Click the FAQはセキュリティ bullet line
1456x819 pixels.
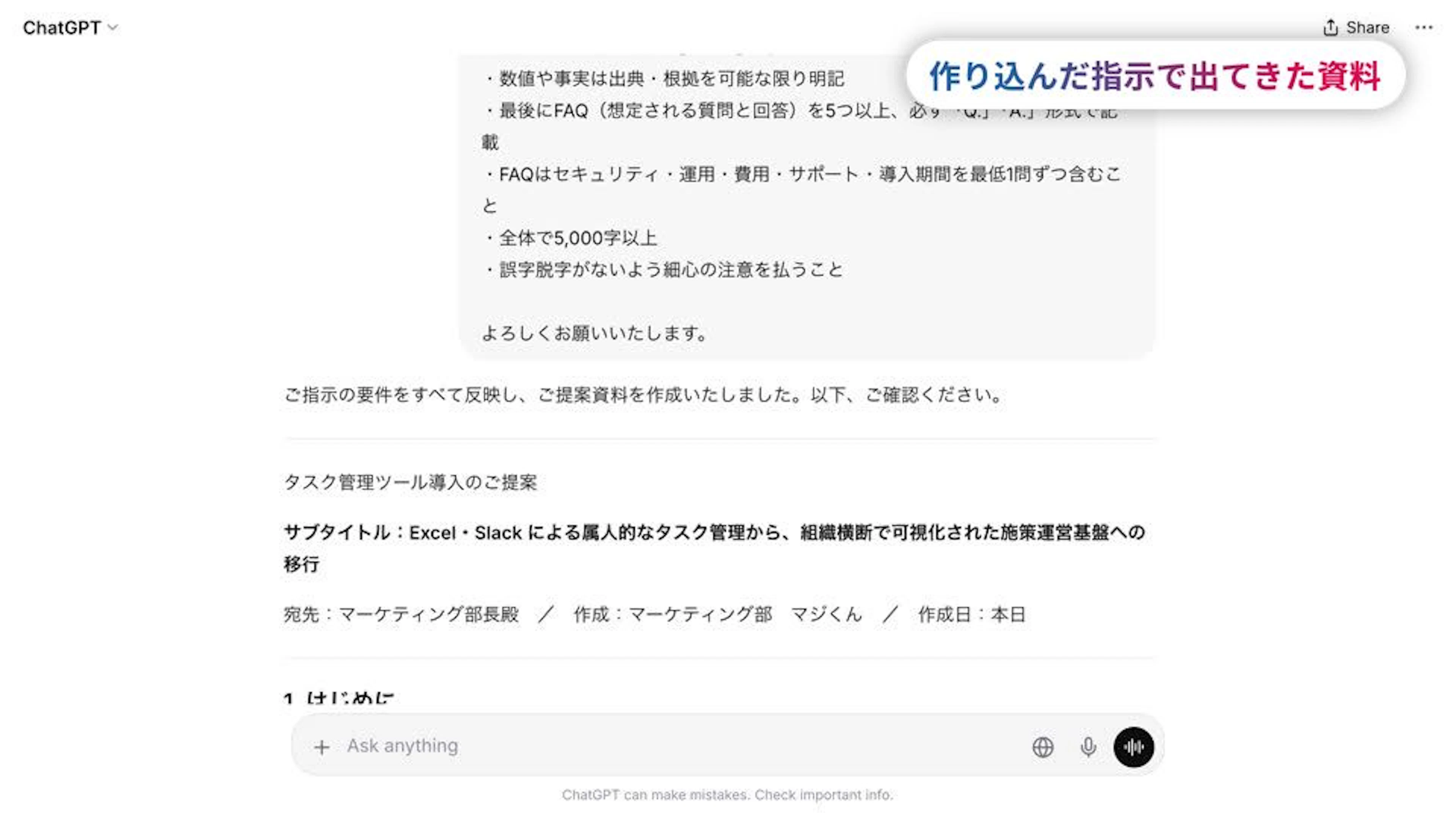point(802,189)
